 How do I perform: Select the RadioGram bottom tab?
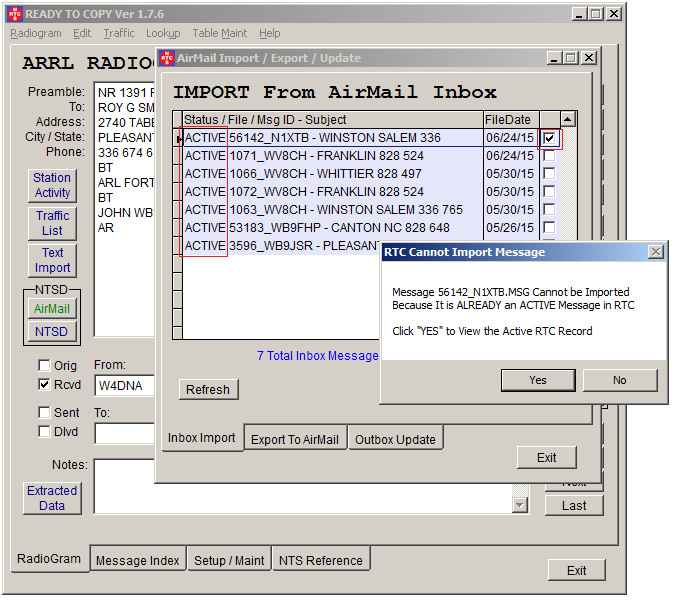(x=49, y=558)
